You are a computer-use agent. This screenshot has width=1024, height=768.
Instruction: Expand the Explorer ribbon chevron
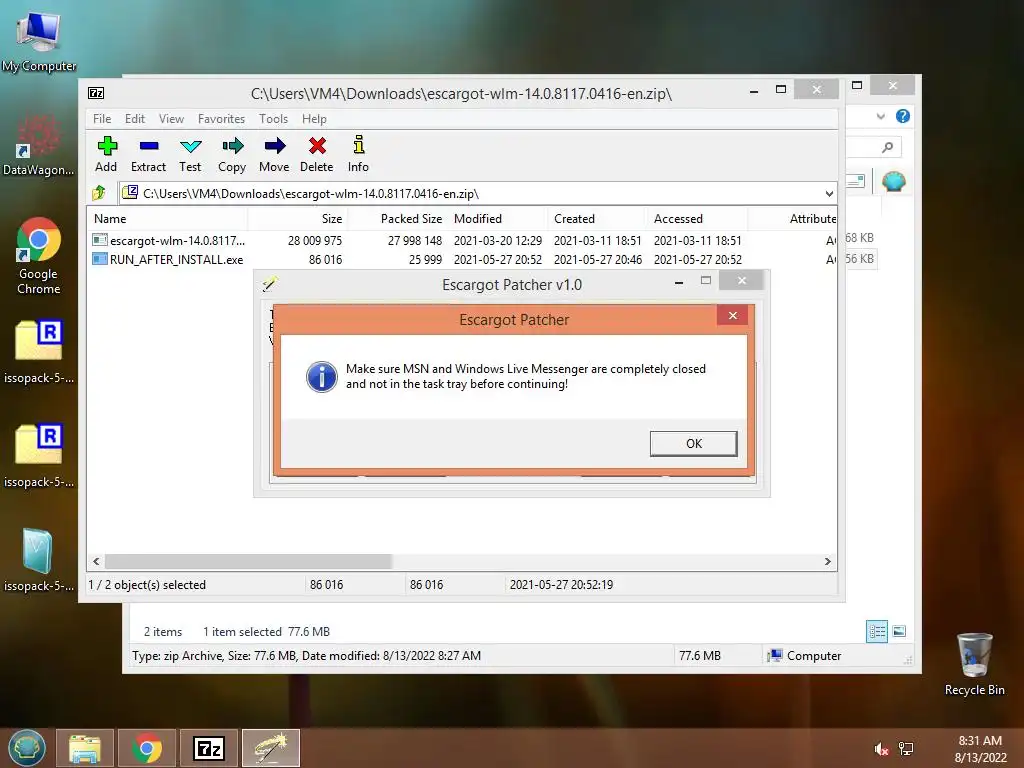coord(880,116)
